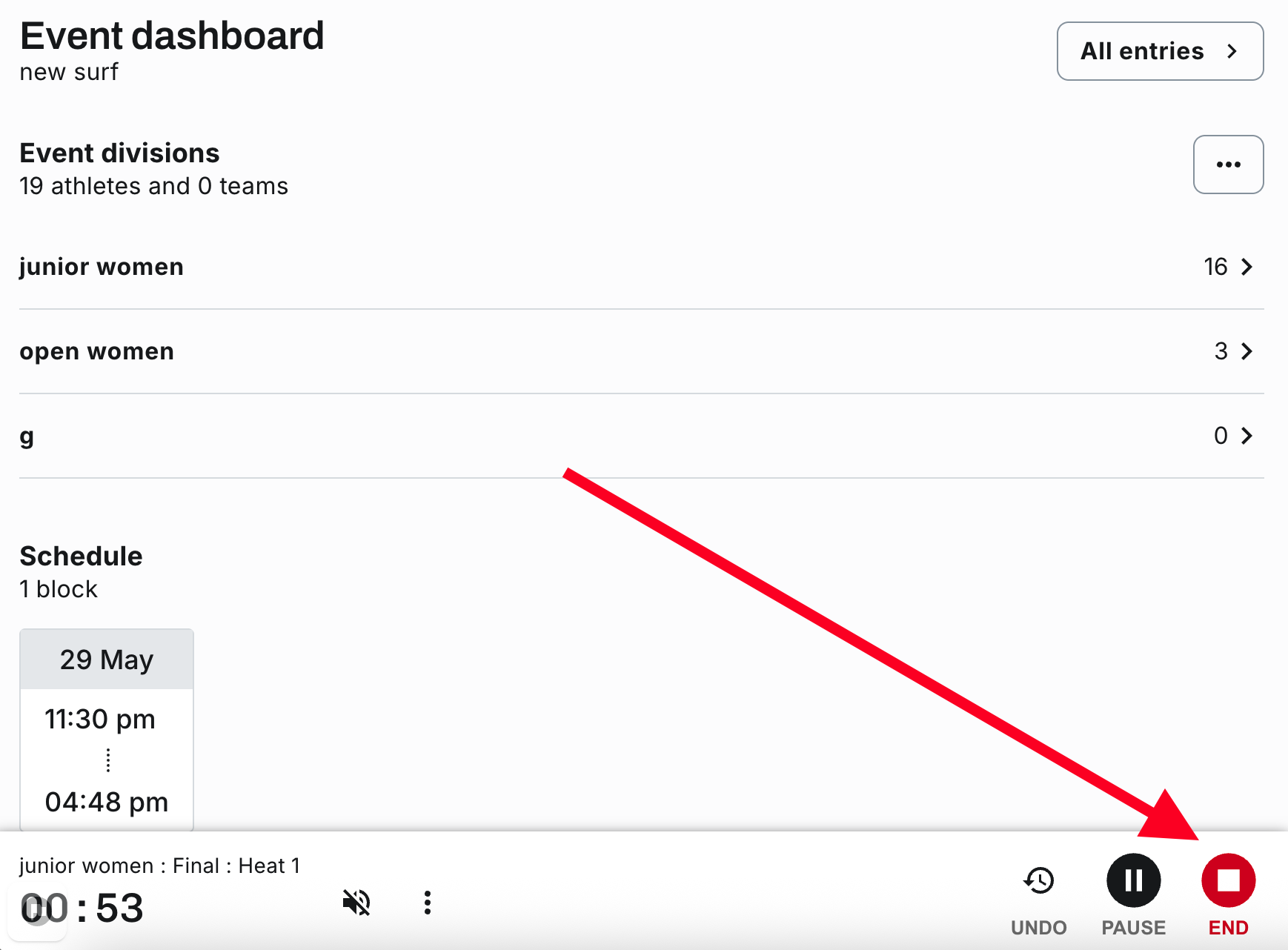Viewport: 1288px width, 950px height.
Task: Click the red END heat stop icon
Action: [x=1228, y=880]
